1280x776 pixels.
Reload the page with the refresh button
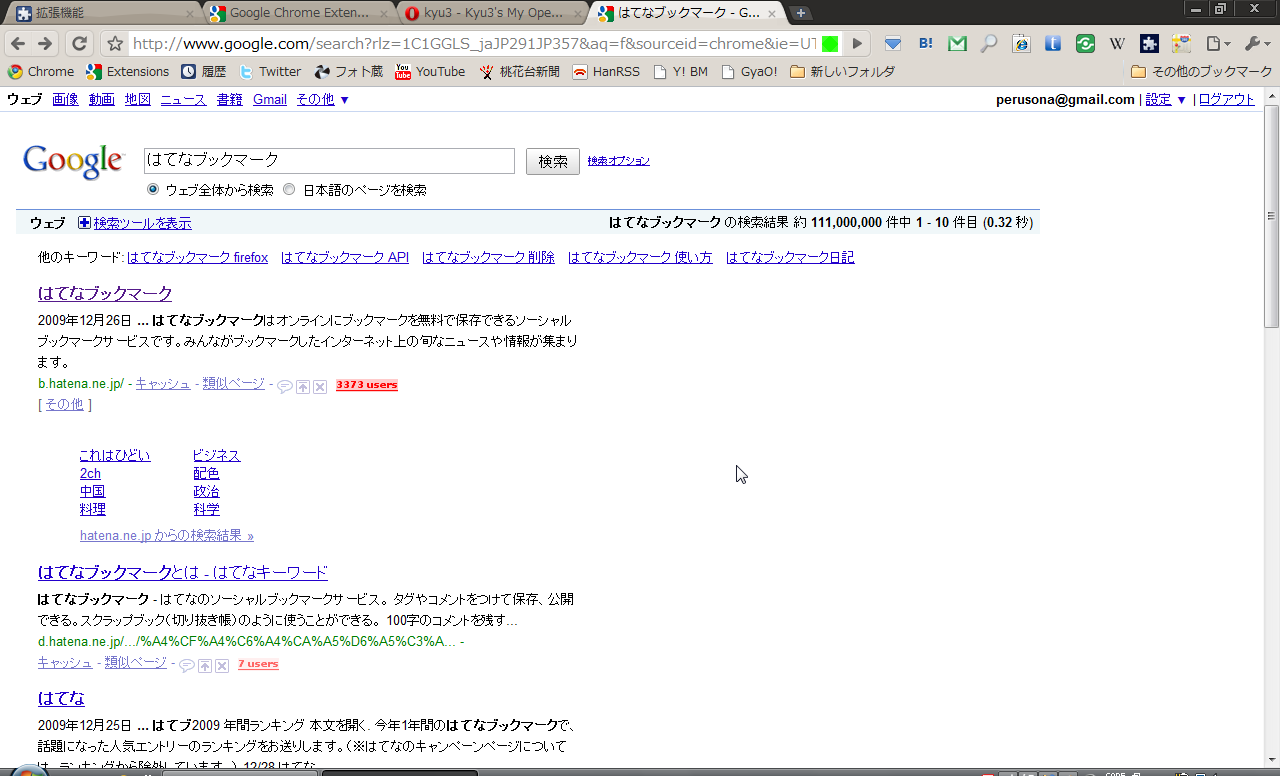click(80, 44)
